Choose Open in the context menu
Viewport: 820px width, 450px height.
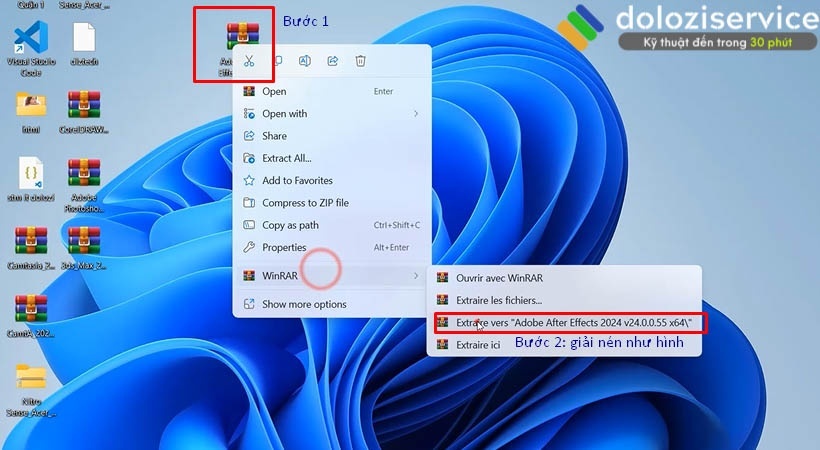tap(332, 91)
